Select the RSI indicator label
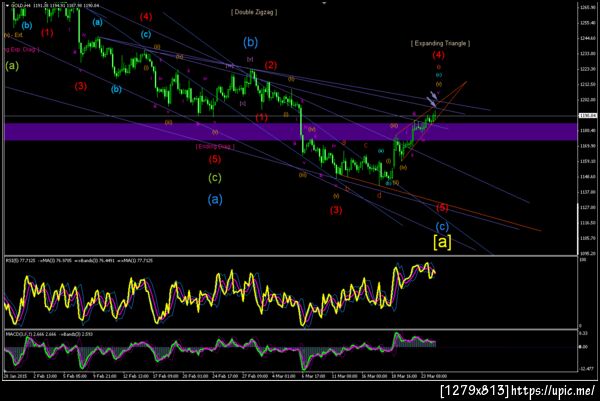 coord(79,261)
